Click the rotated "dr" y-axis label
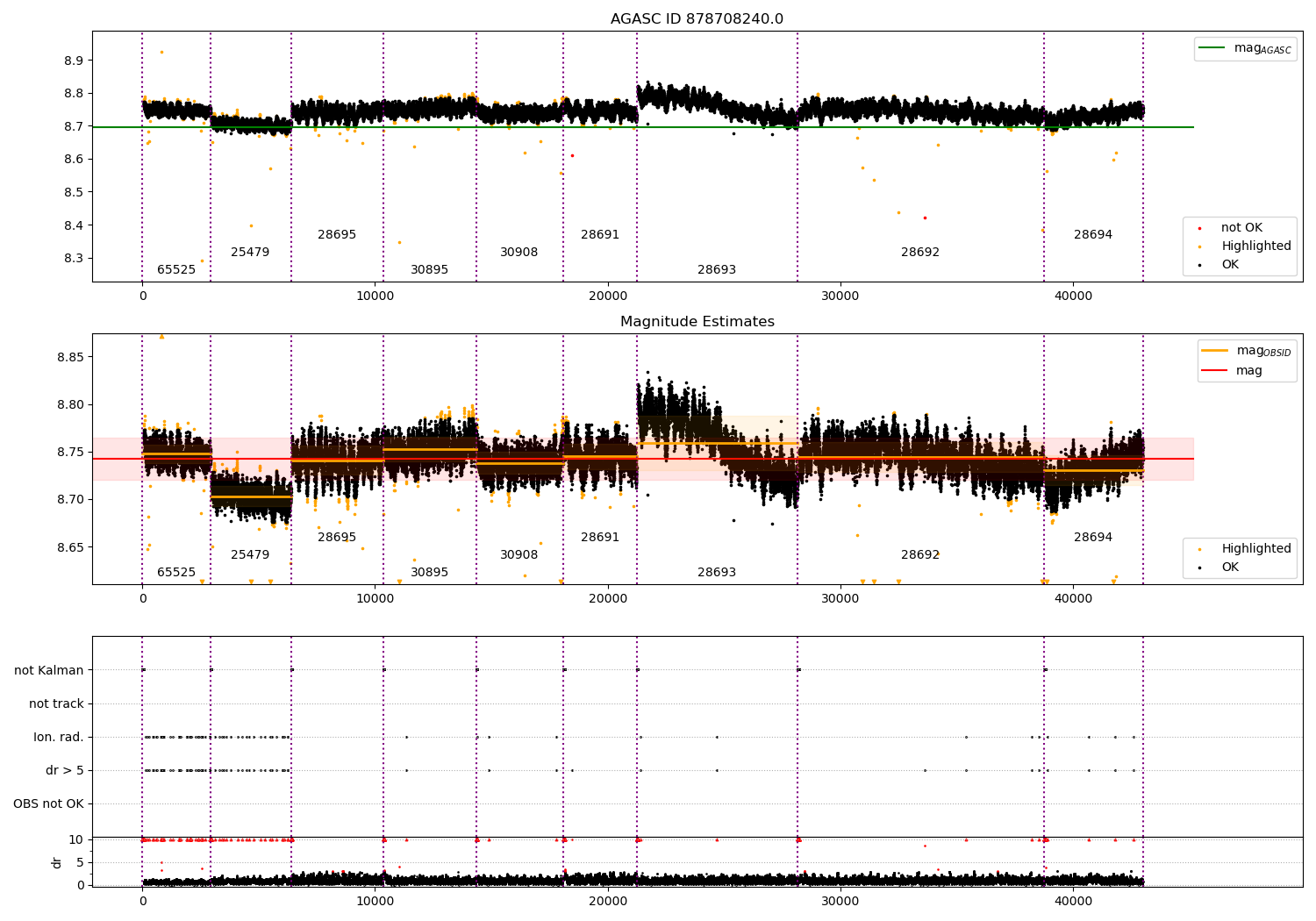1316x921 pixels. point(57,862)
